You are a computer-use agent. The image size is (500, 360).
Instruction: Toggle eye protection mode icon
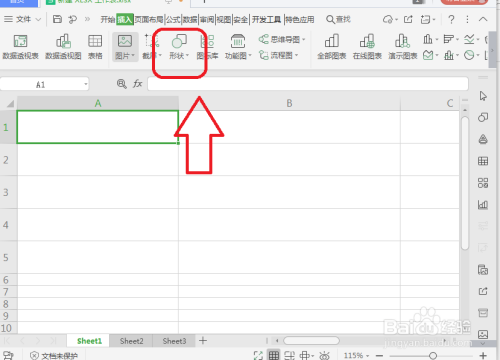pyautogui.click(x=324, y=356)
